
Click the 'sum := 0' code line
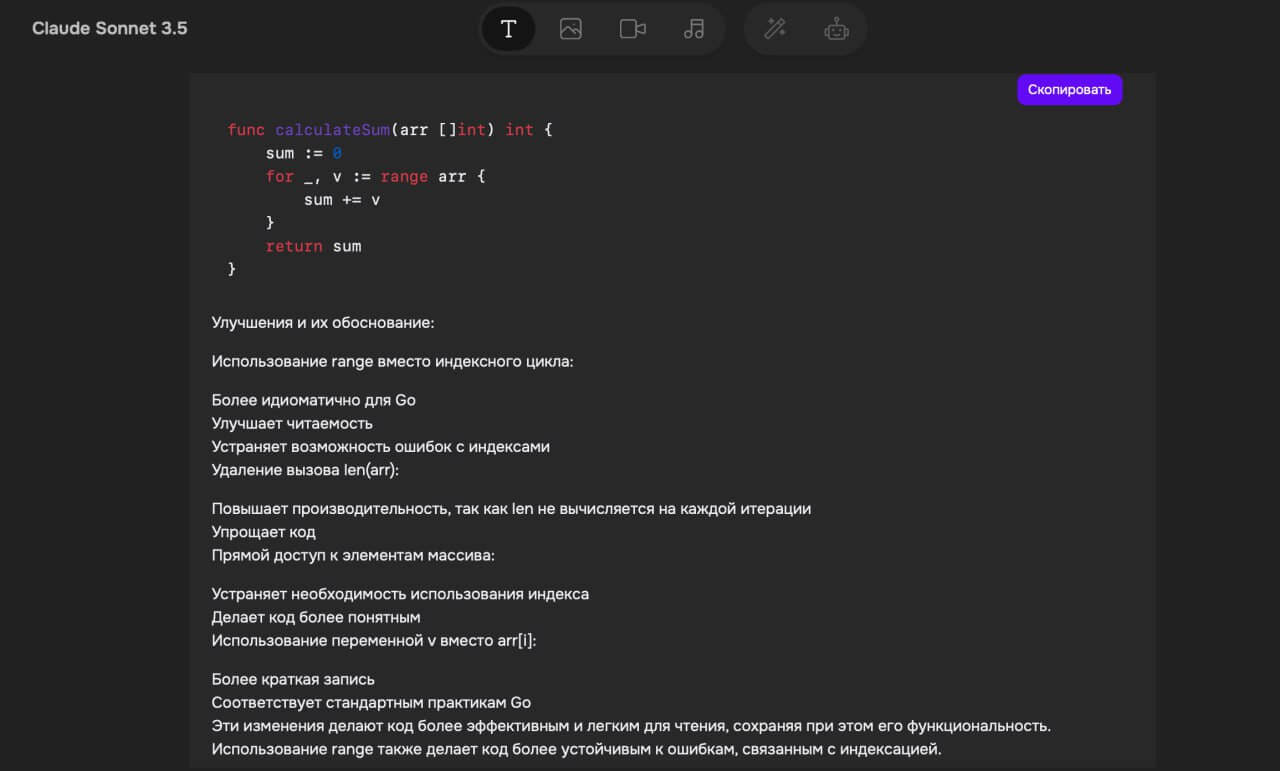(303, 153)
